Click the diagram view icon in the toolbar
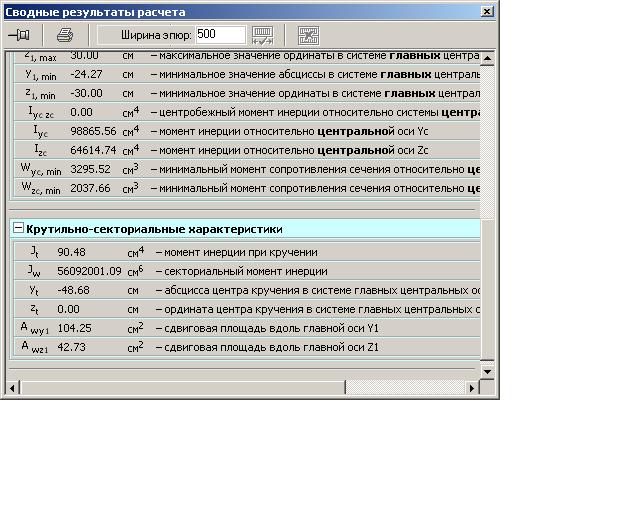 [x=307, y=35]
